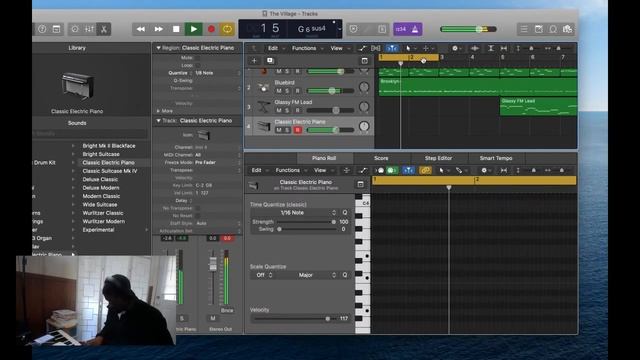Open Quick Help with question mark icon
Screen dimensions: 640x360
click(42, 29)
